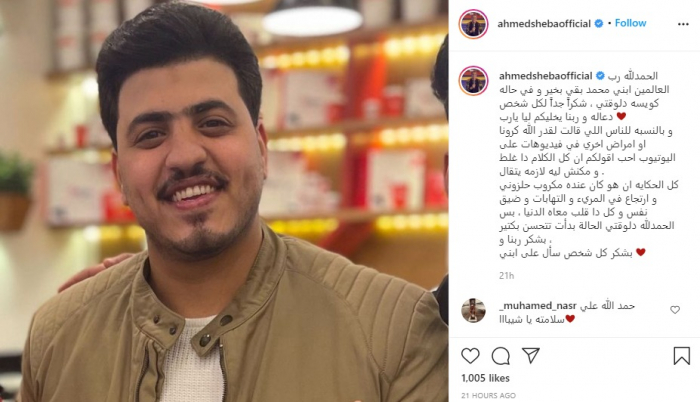The height and width of the screenshot is (402, 700).
Task: Click the verified badge beside caption username
Action: [x=600, y=76]
